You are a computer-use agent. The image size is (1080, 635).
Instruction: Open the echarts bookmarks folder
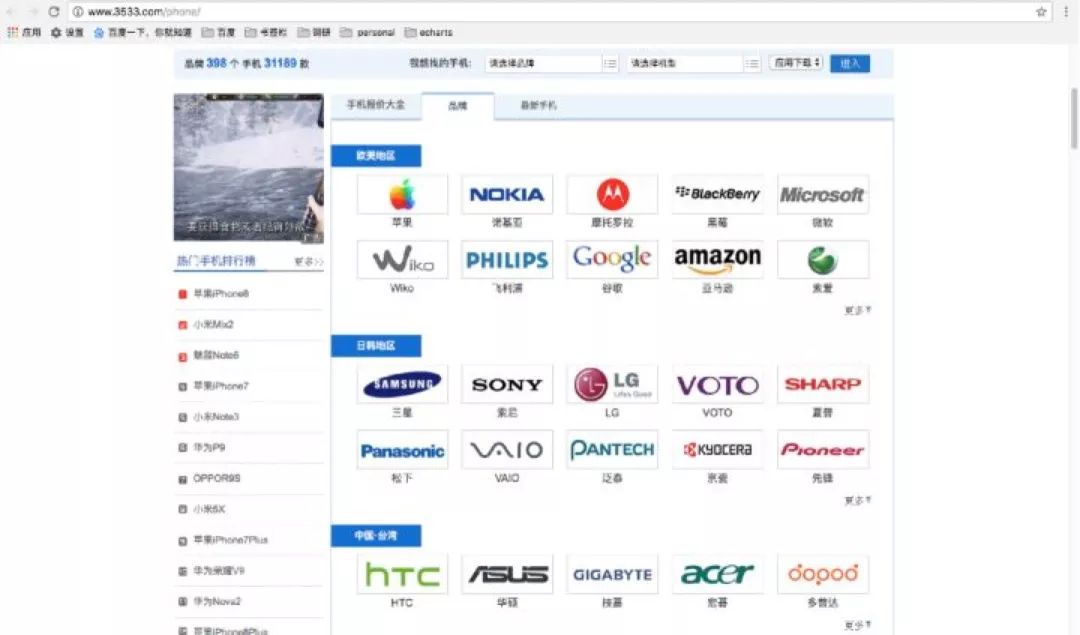coord(428,32)
